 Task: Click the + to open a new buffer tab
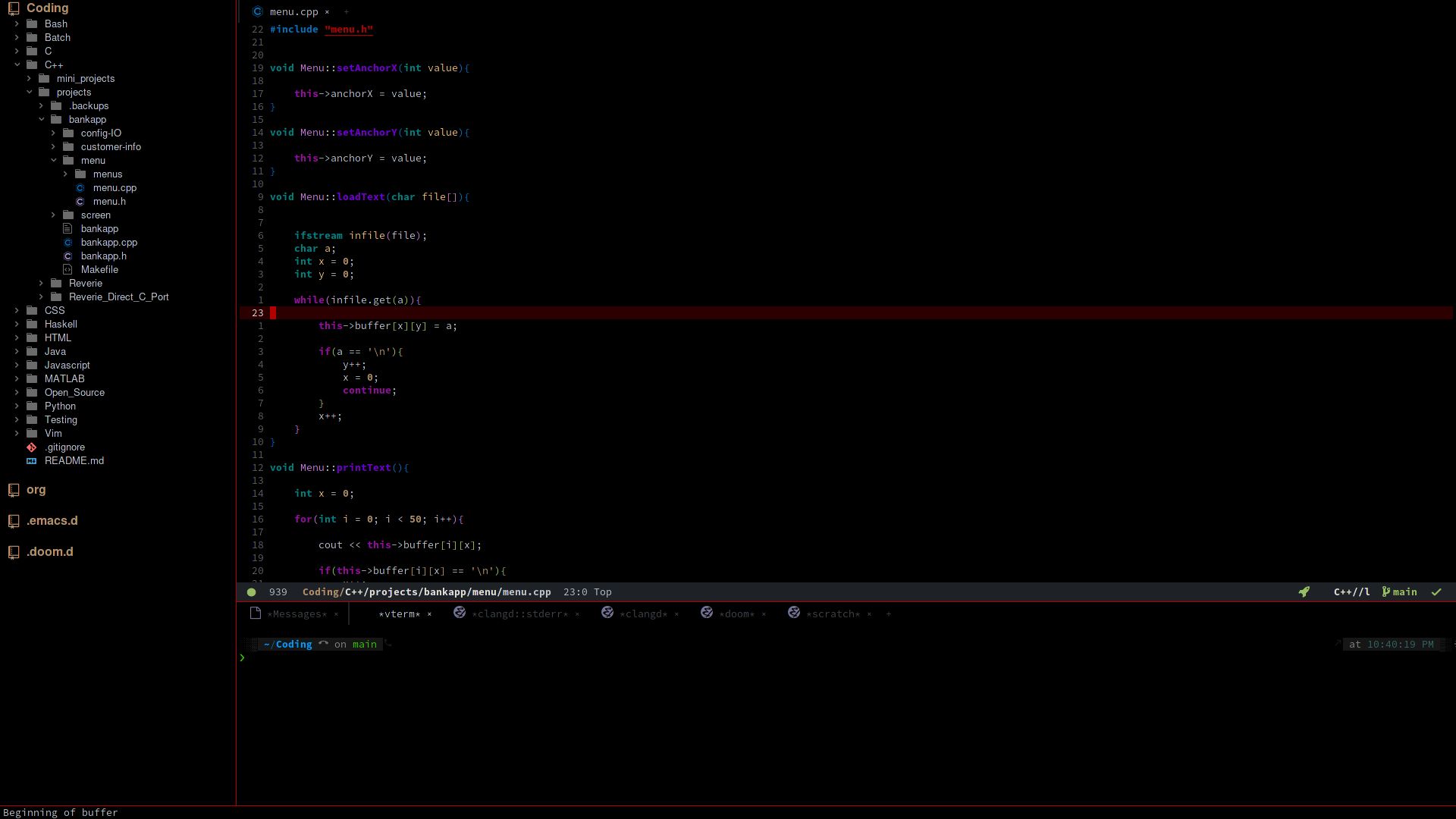[x=347, y=11]
